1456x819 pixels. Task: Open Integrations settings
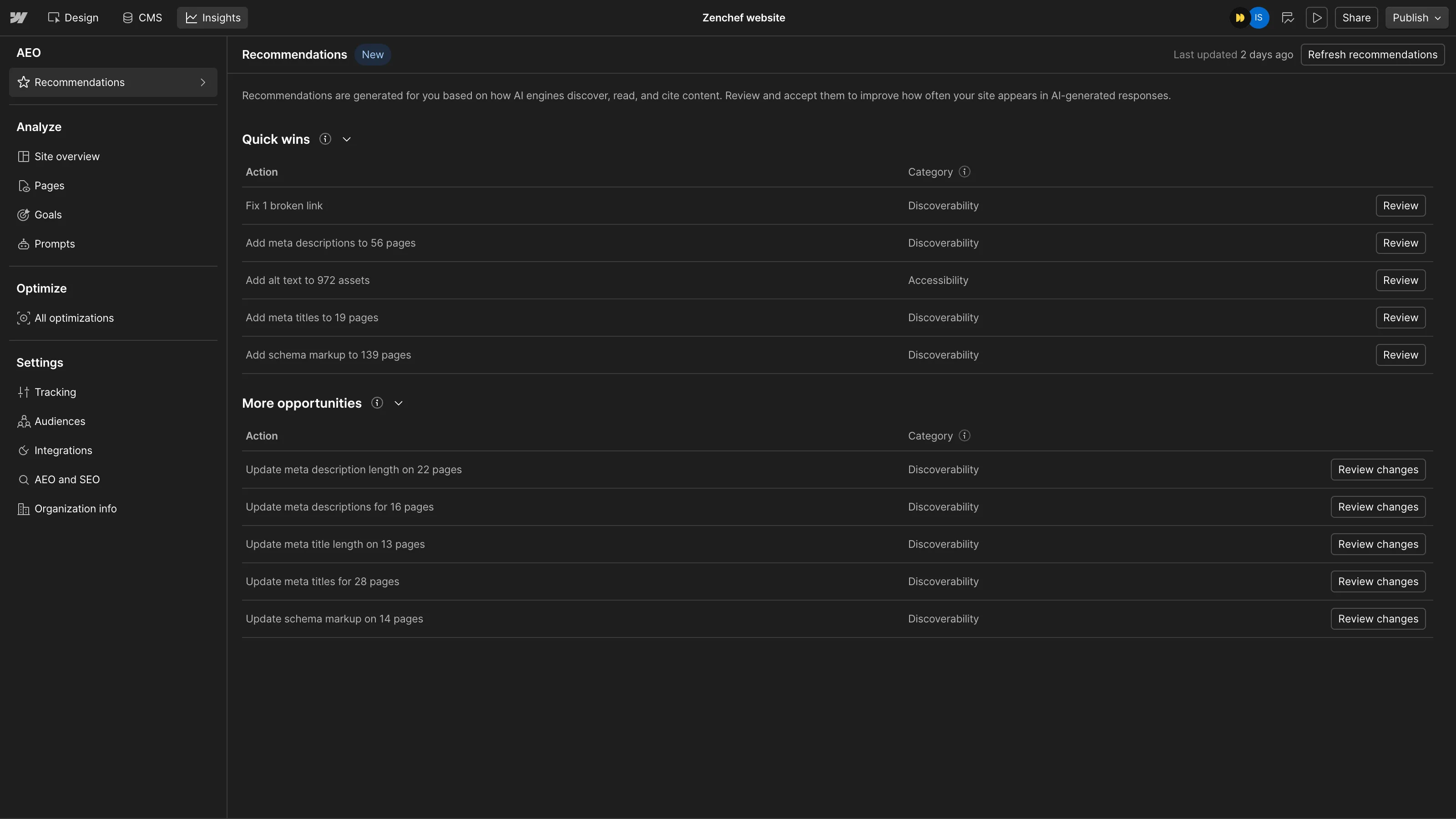click(113, 450)
